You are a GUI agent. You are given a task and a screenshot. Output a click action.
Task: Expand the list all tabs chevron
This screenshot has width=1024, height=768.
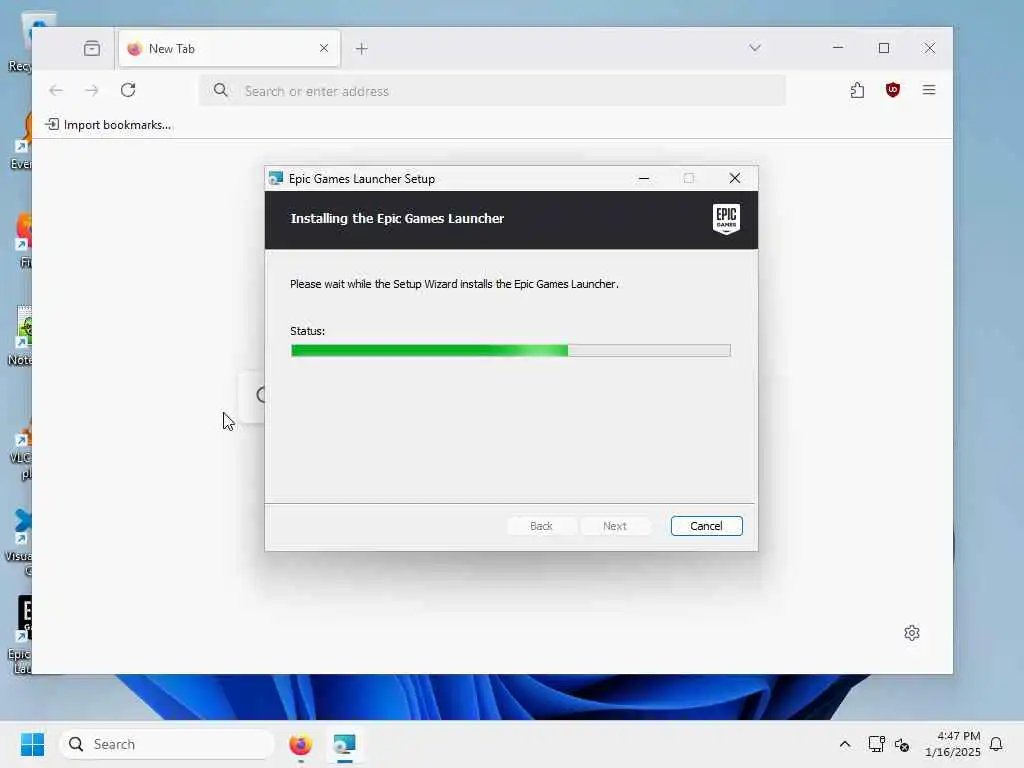755,48
